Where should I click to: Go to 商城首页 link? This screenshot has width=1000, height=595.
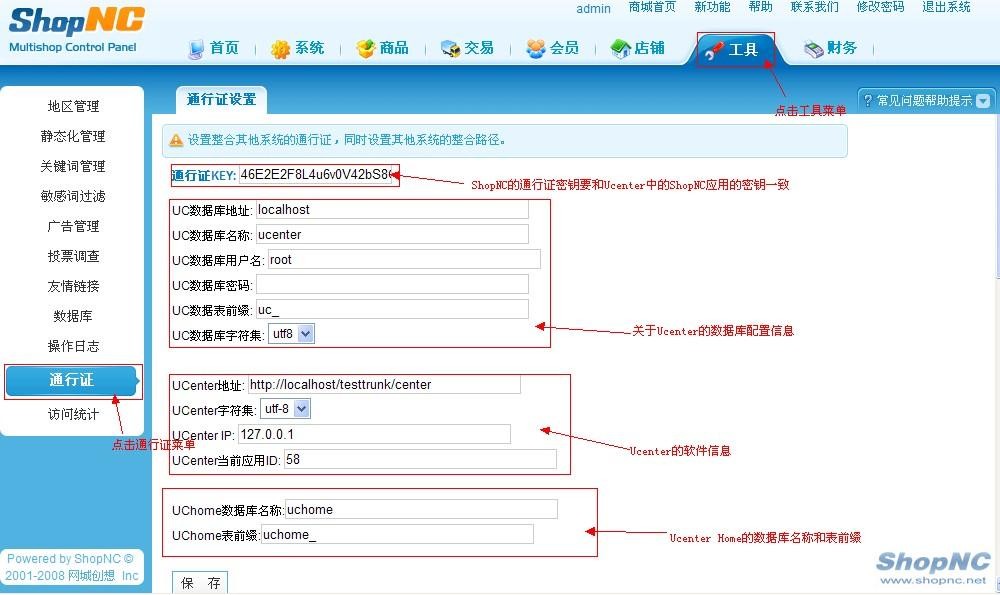pyautogui.click(x=652, y=7)
